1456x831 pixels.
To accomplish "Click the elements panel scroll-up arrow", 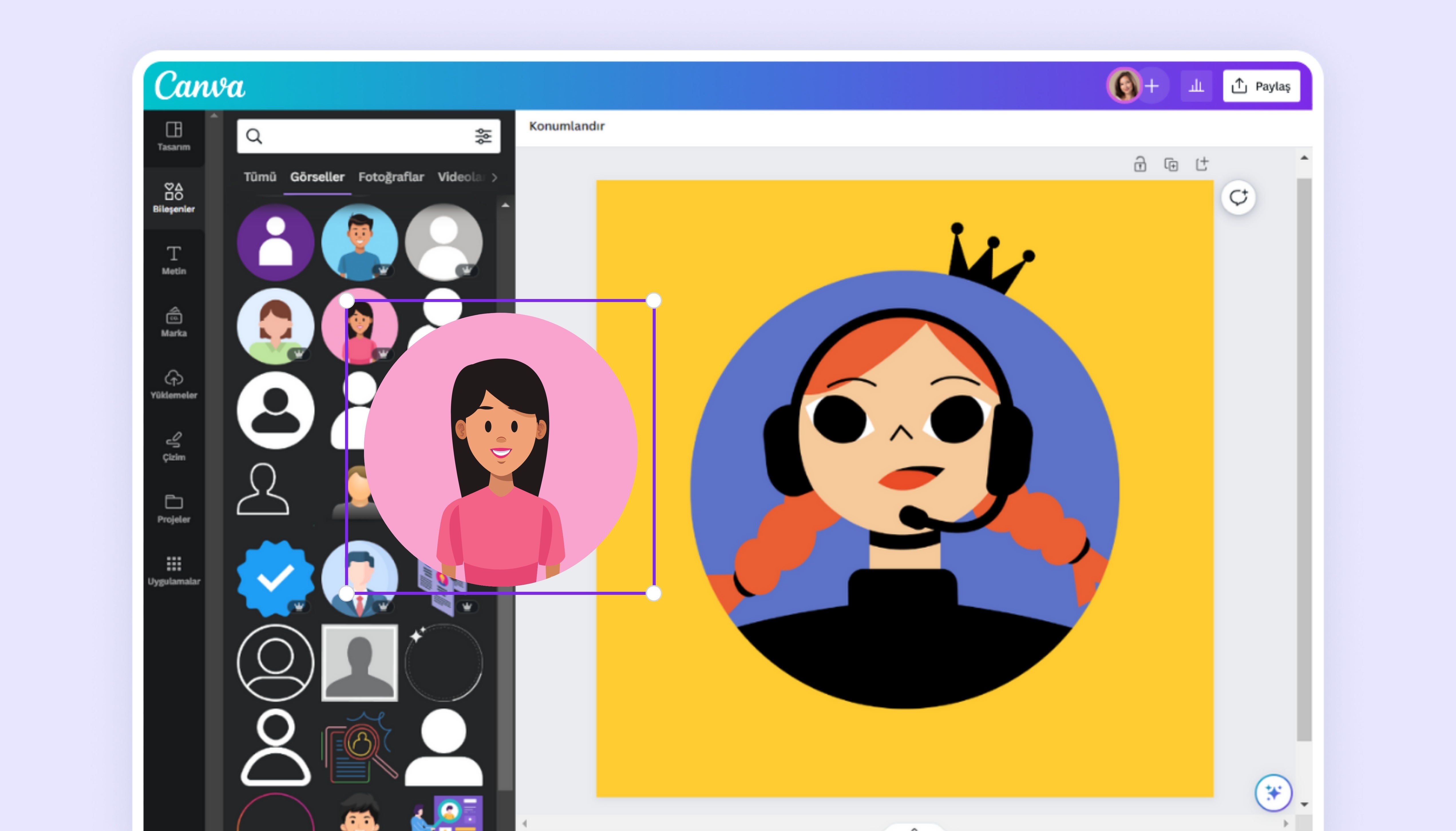I will click(x=505, y=205).
